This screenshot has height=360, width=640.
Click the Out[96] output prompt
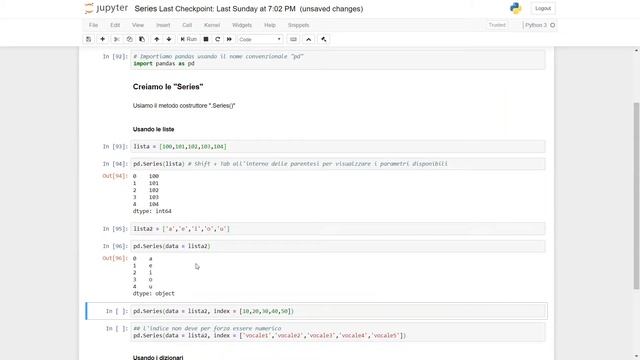coord(115,258)
